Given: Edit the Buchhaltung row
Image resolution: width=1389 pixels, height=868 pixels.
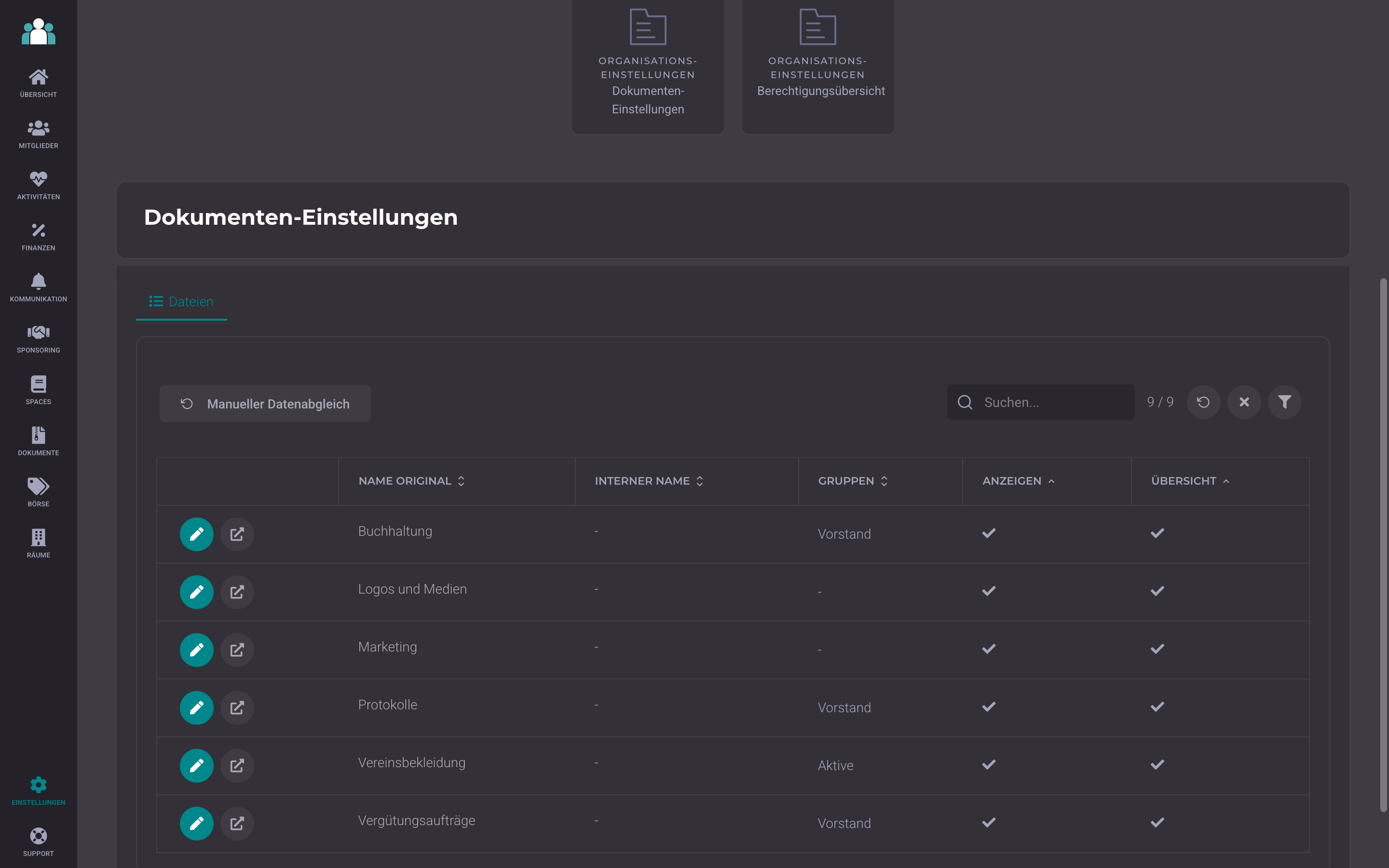Looking at the screenshot, I should click(x=197, y=534).
